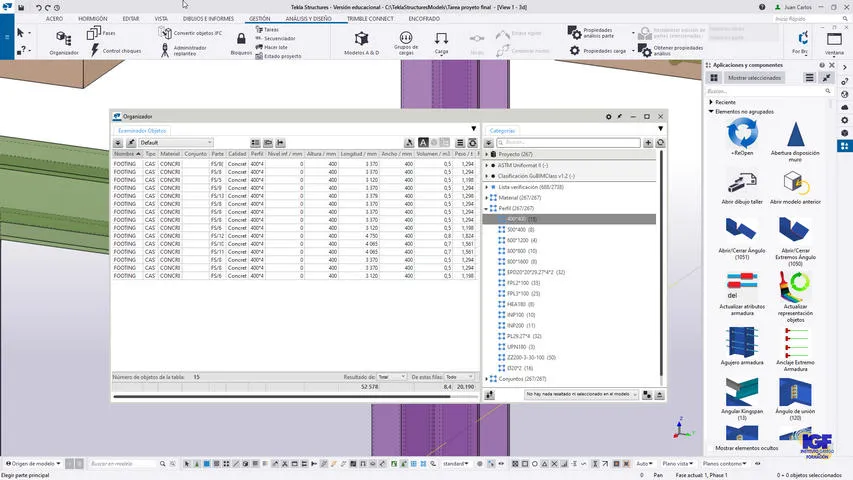Open the Ventana window menu
This screenshot has width=853, height=480.
pyautogui.click(x=834, y=42)
